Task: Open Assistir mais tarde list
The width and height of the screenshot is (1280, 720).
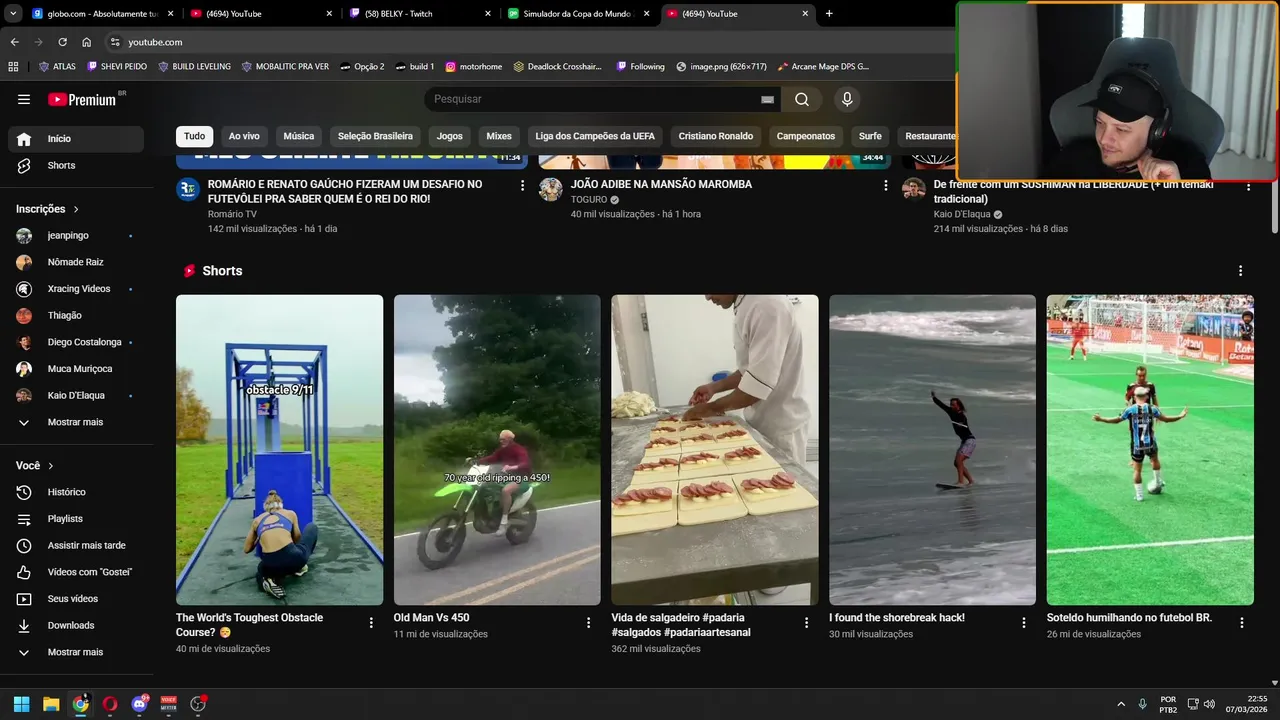Action: click(x=76, y=545)
